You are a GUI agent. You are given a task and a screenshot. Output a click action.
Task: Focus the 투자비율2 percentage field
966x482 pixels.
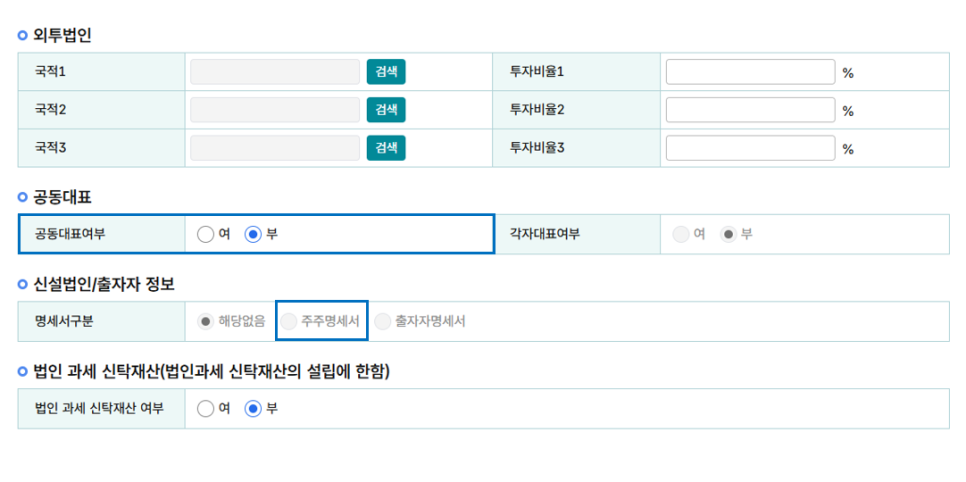click(750, 110)
